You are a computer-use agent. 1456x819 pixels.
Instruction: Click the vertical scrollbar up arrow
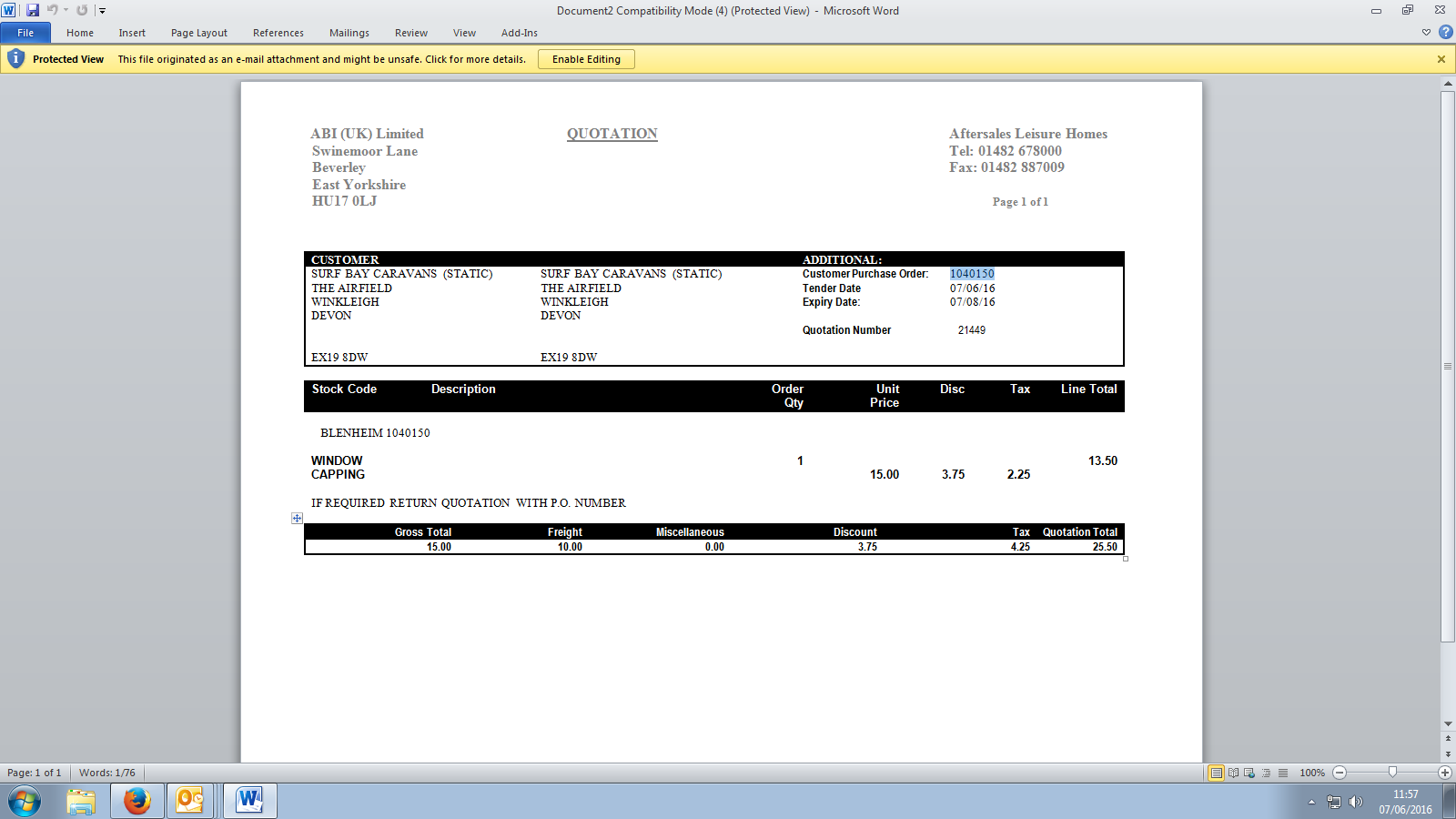point(1448,85)
